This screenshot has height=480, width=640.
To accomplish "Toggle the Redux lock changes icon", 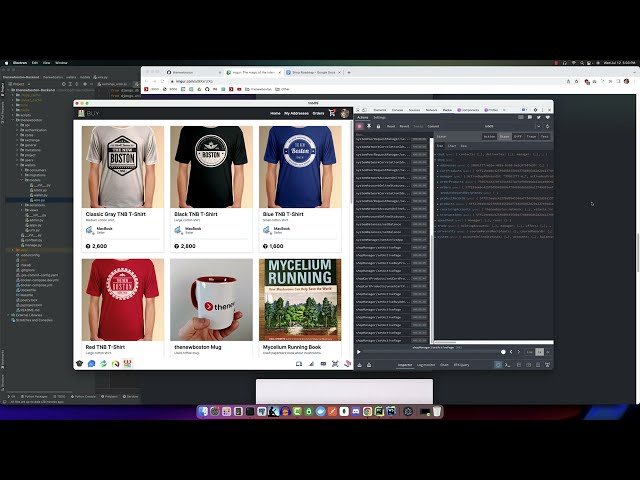I will (x=378, y=127).
